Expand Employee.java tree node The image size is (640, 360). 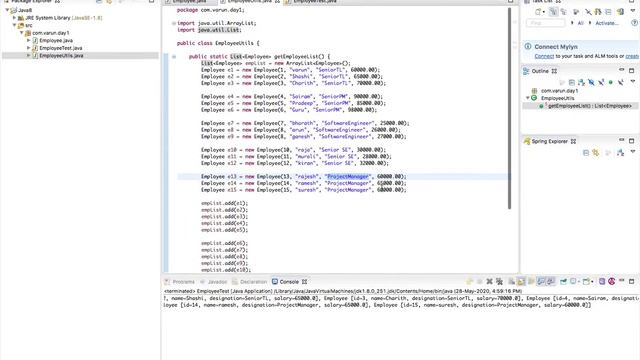click(x=29, y=40)
